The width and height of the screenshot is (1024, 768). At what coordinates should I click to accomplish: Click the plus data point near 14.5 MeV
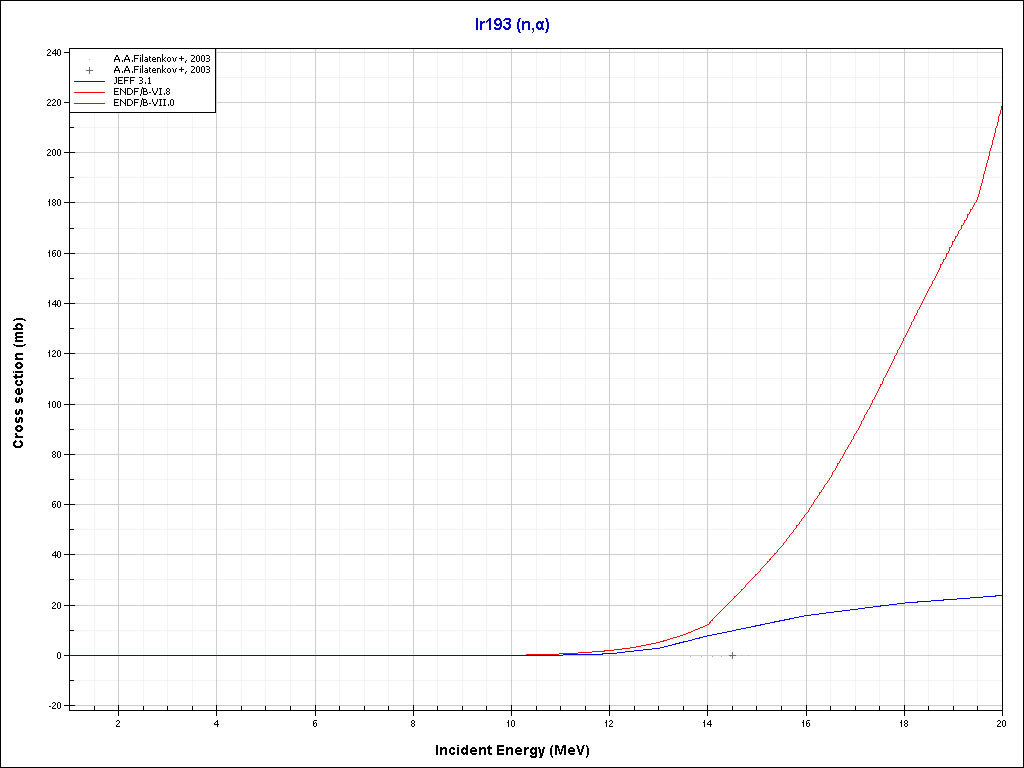(x=732, y=656)
